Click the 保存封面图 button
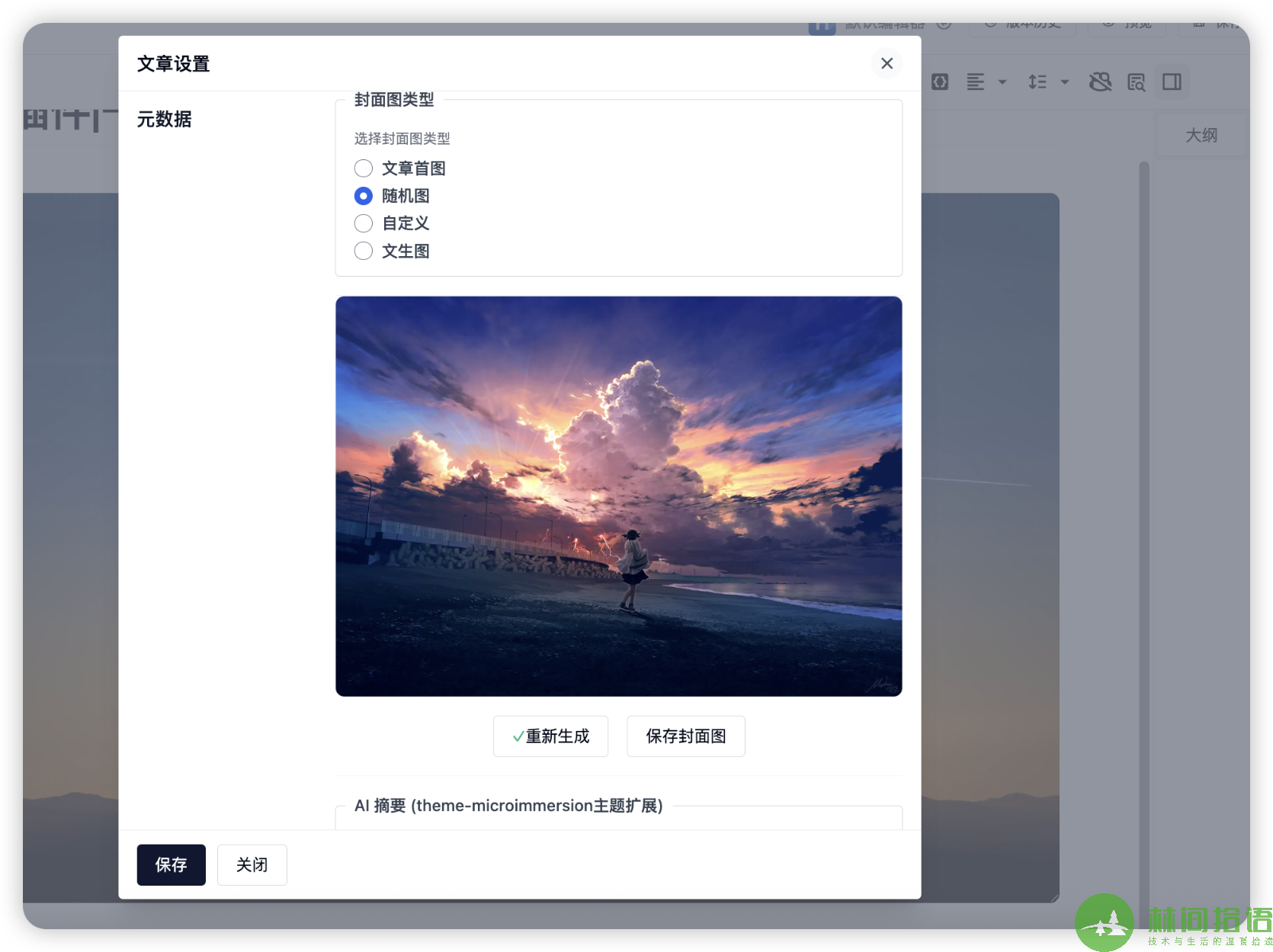Viewport: 1273px width, 952px height. (685, 736)
